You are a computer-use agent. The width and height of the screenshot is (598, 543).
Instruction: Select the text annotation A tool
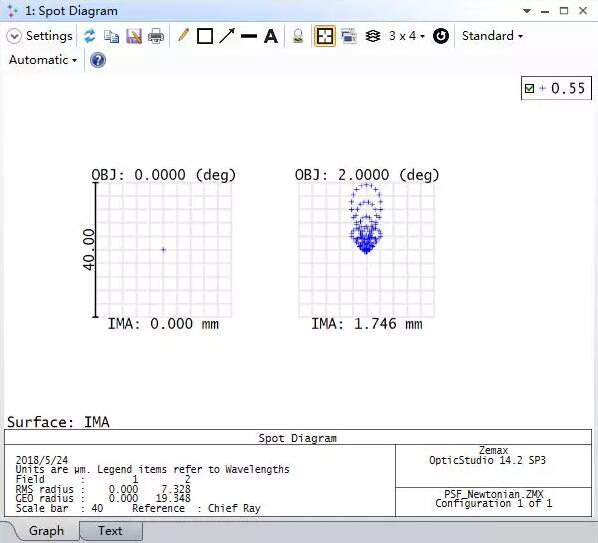tap(271, 37)
